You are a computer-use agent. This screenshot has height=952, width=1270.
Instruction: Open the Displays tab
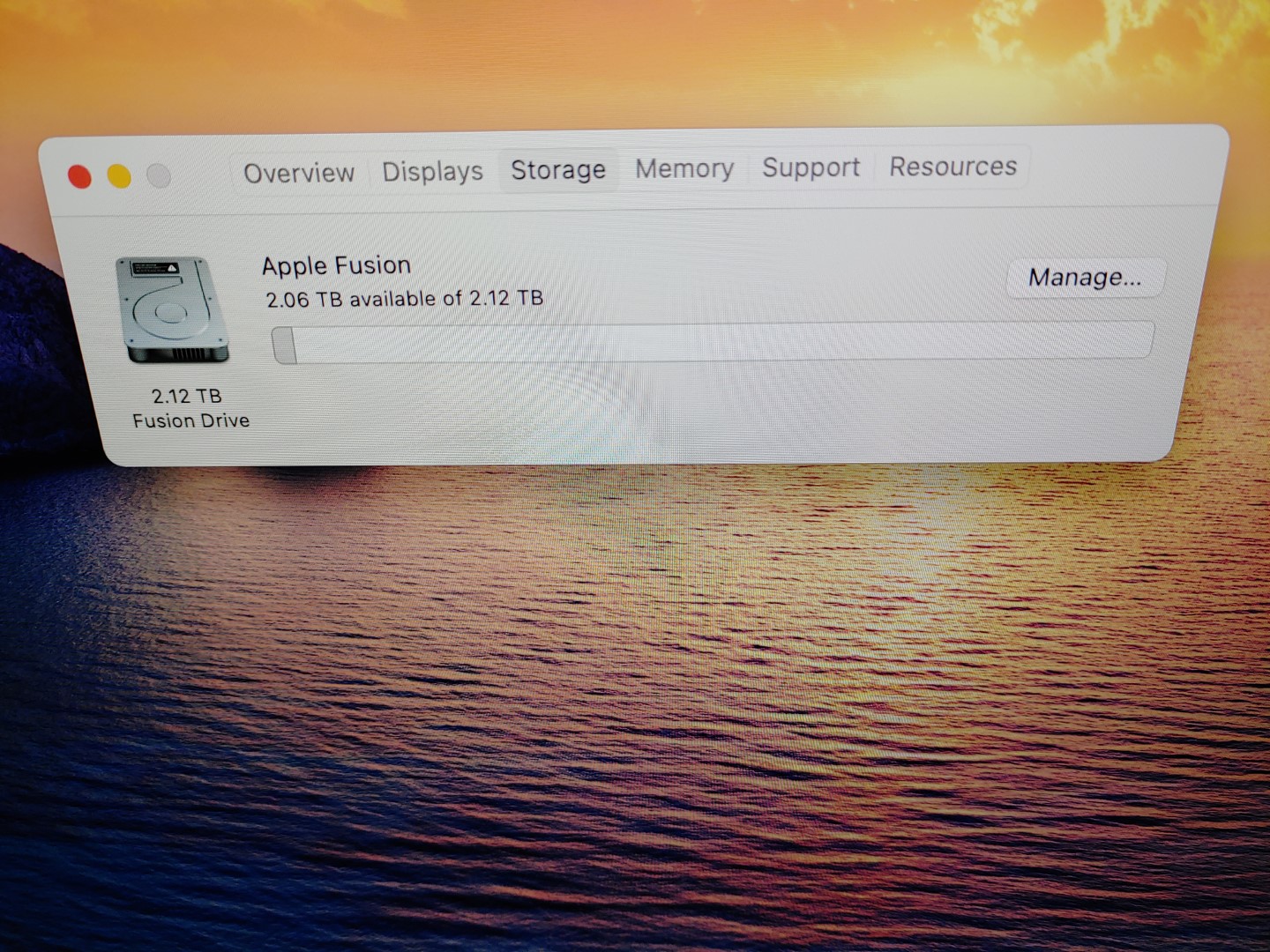coord(432,171)
